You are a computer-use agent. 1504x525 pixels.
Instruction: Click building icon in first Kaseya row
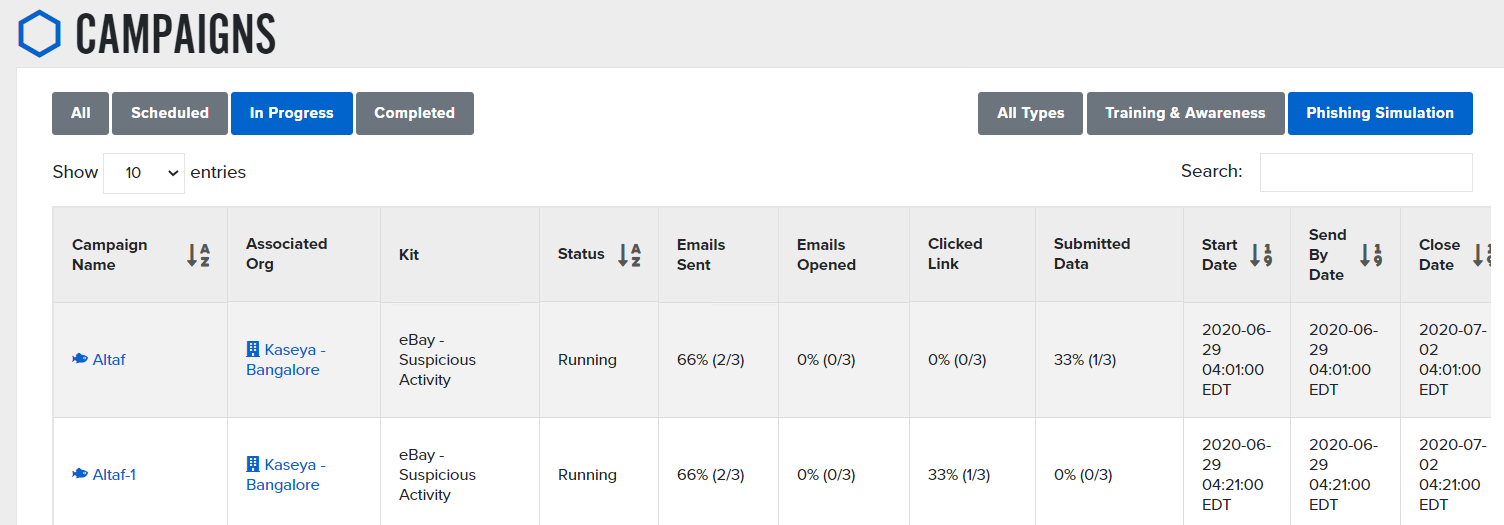click(253, 349)
